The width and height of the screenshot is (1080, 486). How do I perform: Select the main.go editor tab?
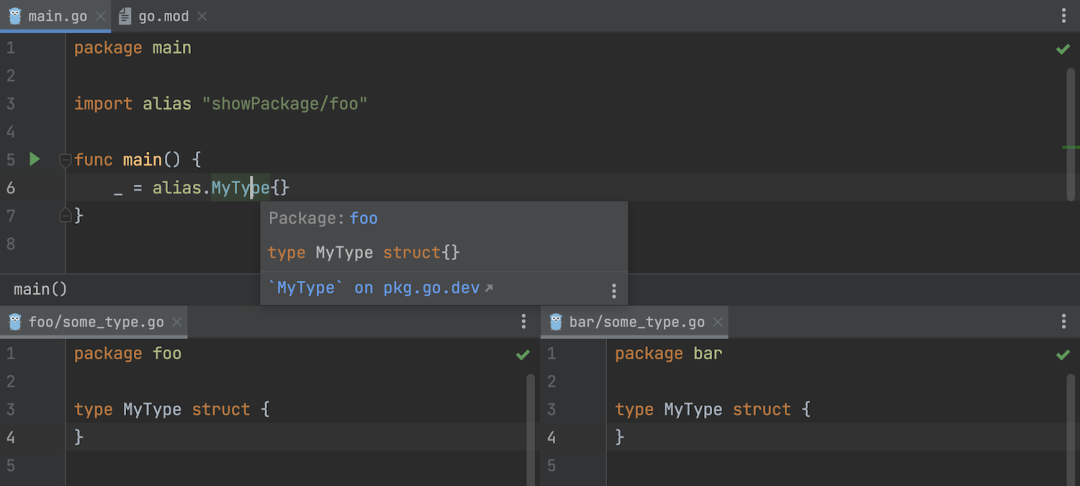click(50, 16)
